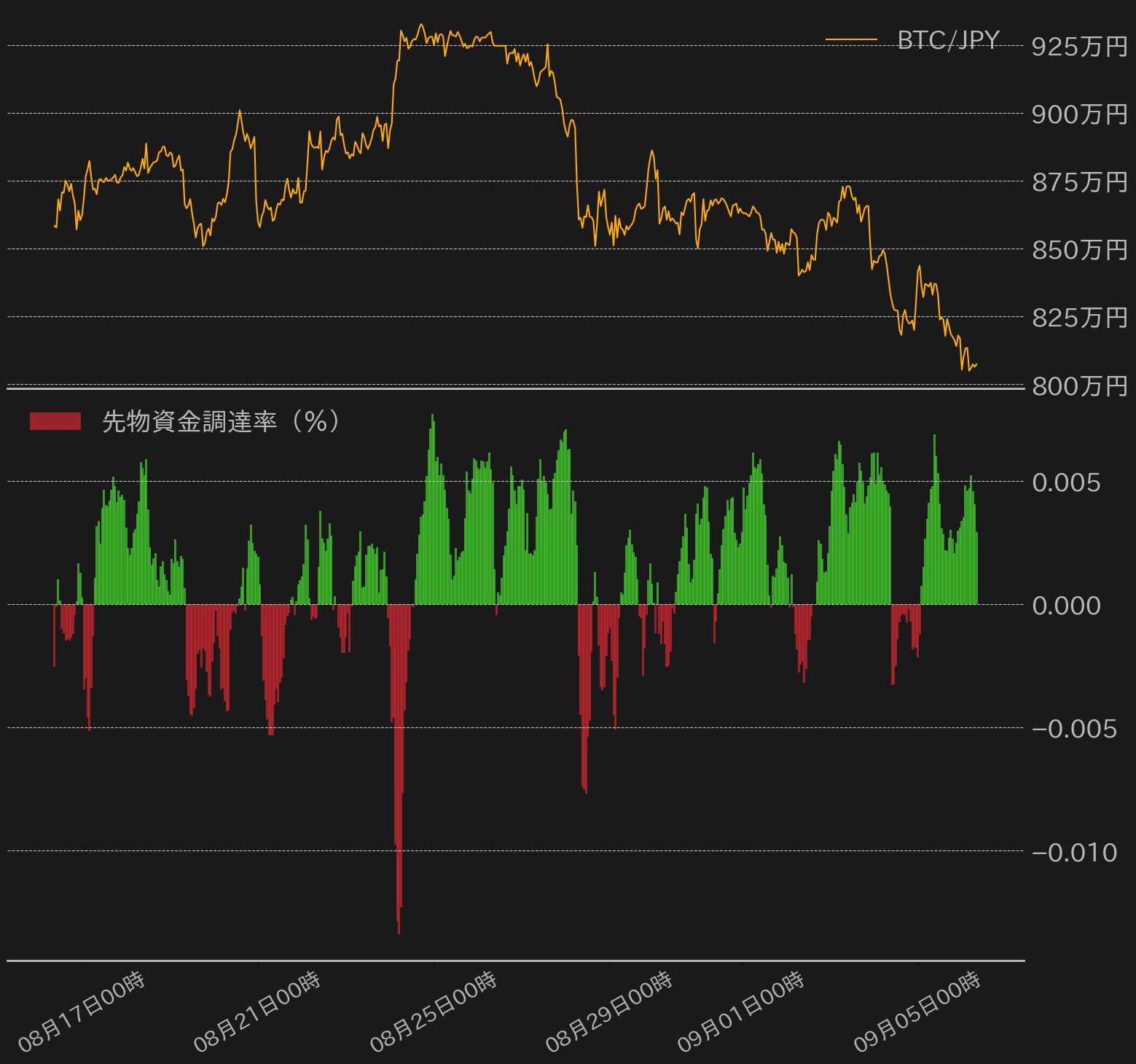
Task: Click the 08月17日00時 date label
Action: click(x=82, y=1013)
